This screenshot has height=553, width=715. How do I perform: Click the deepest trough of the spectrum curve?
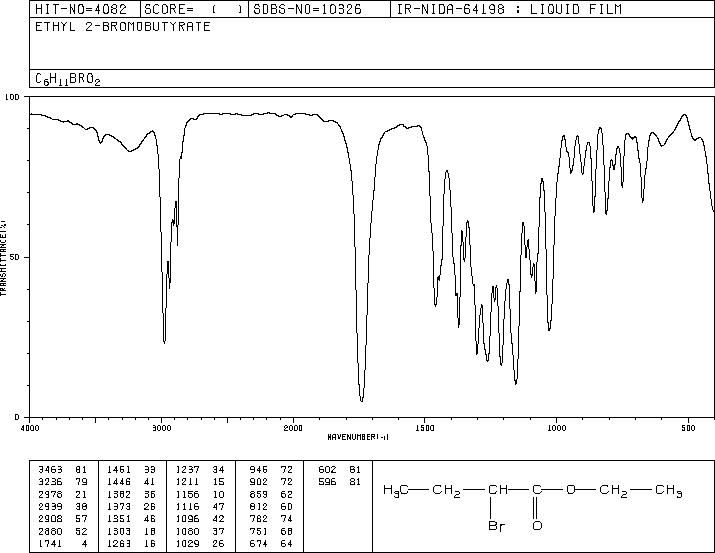pos(362,400)
